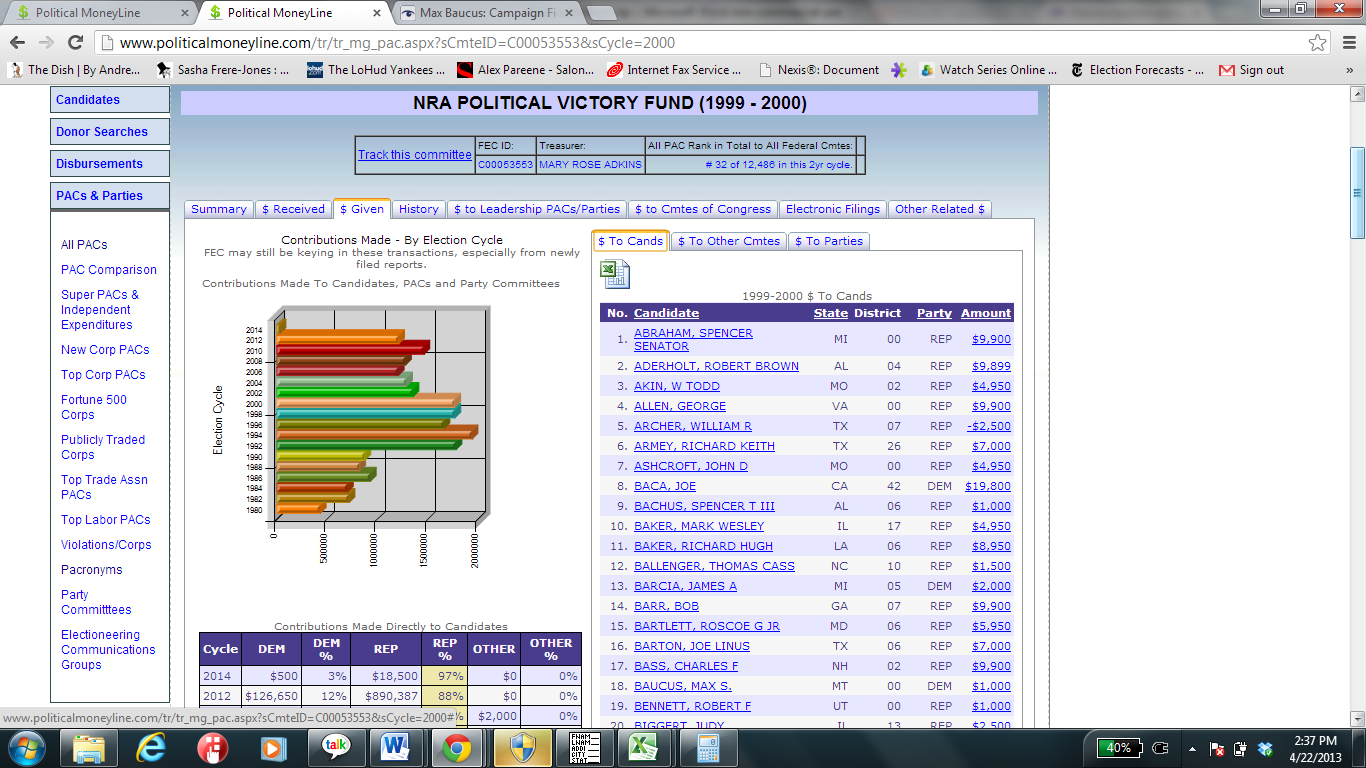Image resolution: width=1366 pixels, height=768 pixels.
Task: Open the Election Forecasts bookmark
Action: pos(1137,70)
